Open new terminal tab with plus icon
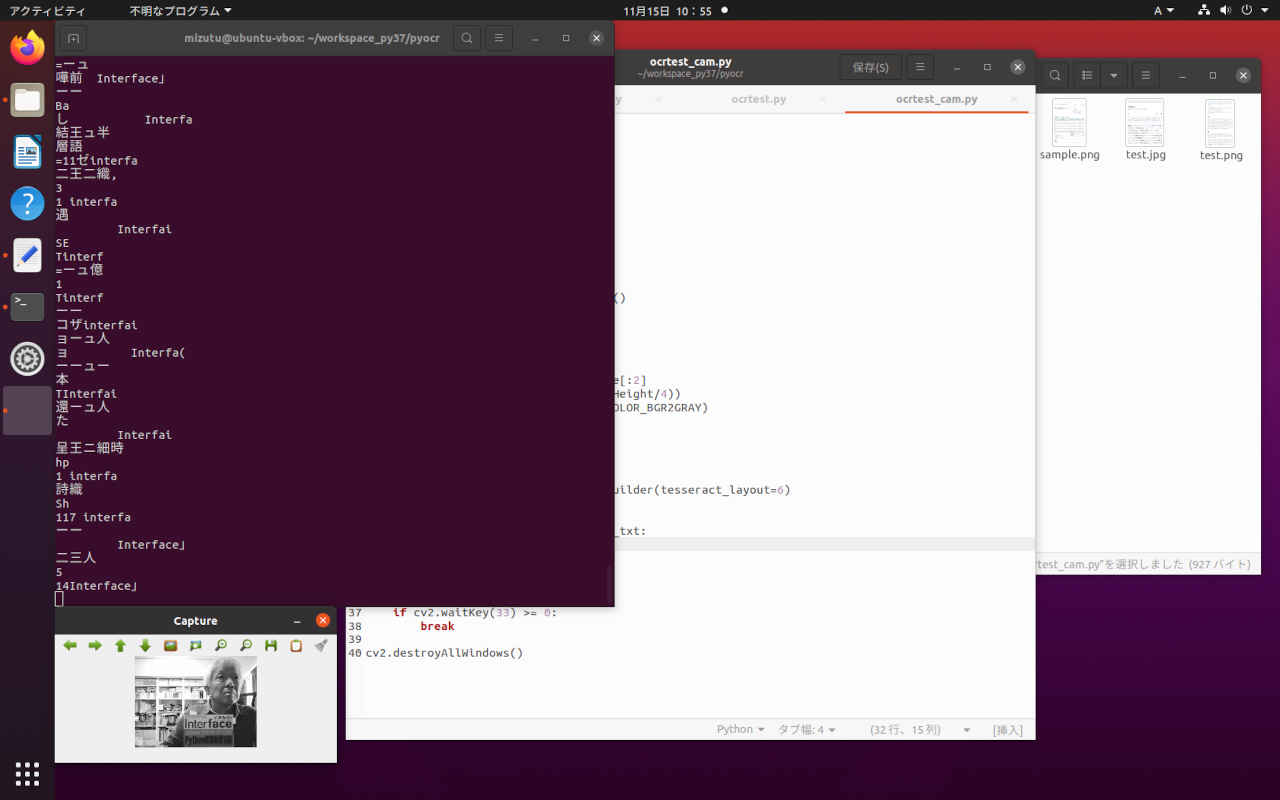 (73, 38)
